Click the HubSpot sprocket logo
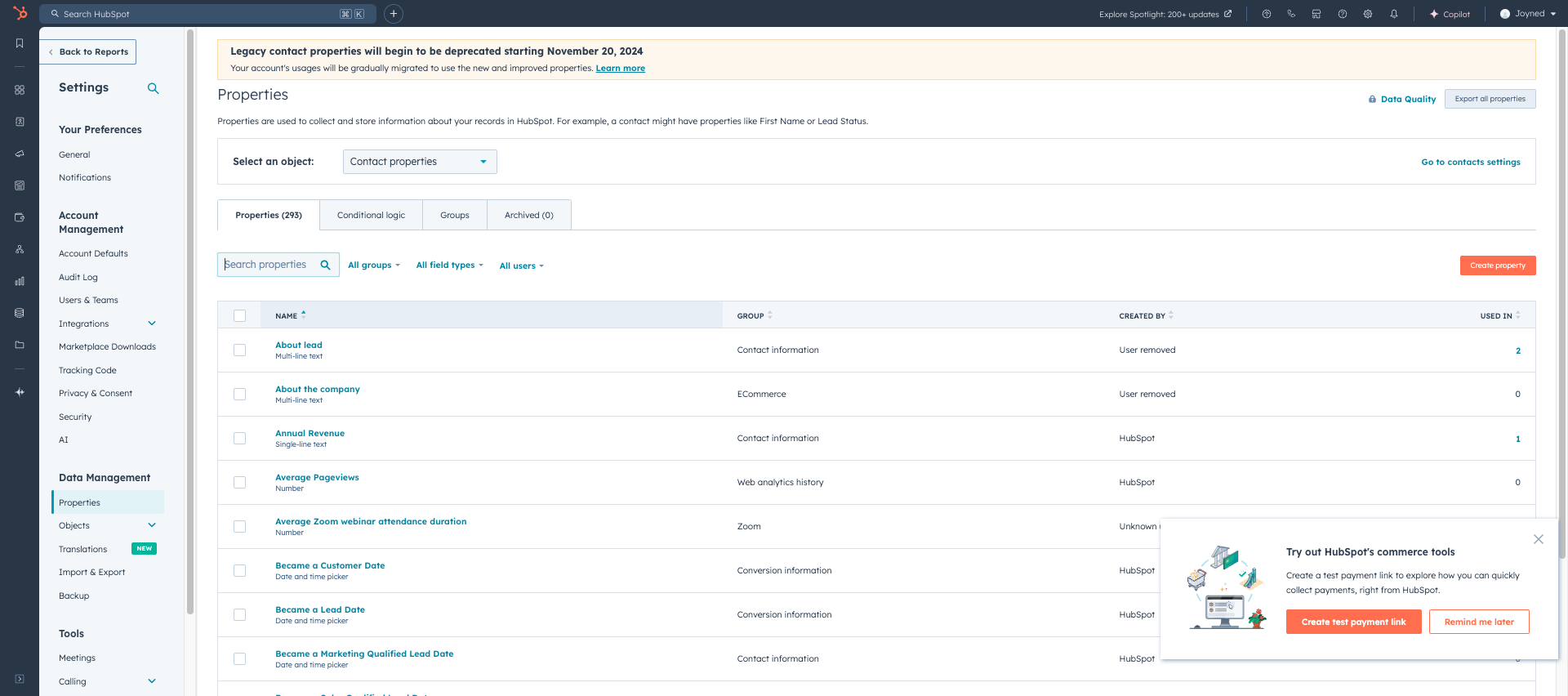The image size is (1568, 696). pyautogui.click(x=20, y=13)
